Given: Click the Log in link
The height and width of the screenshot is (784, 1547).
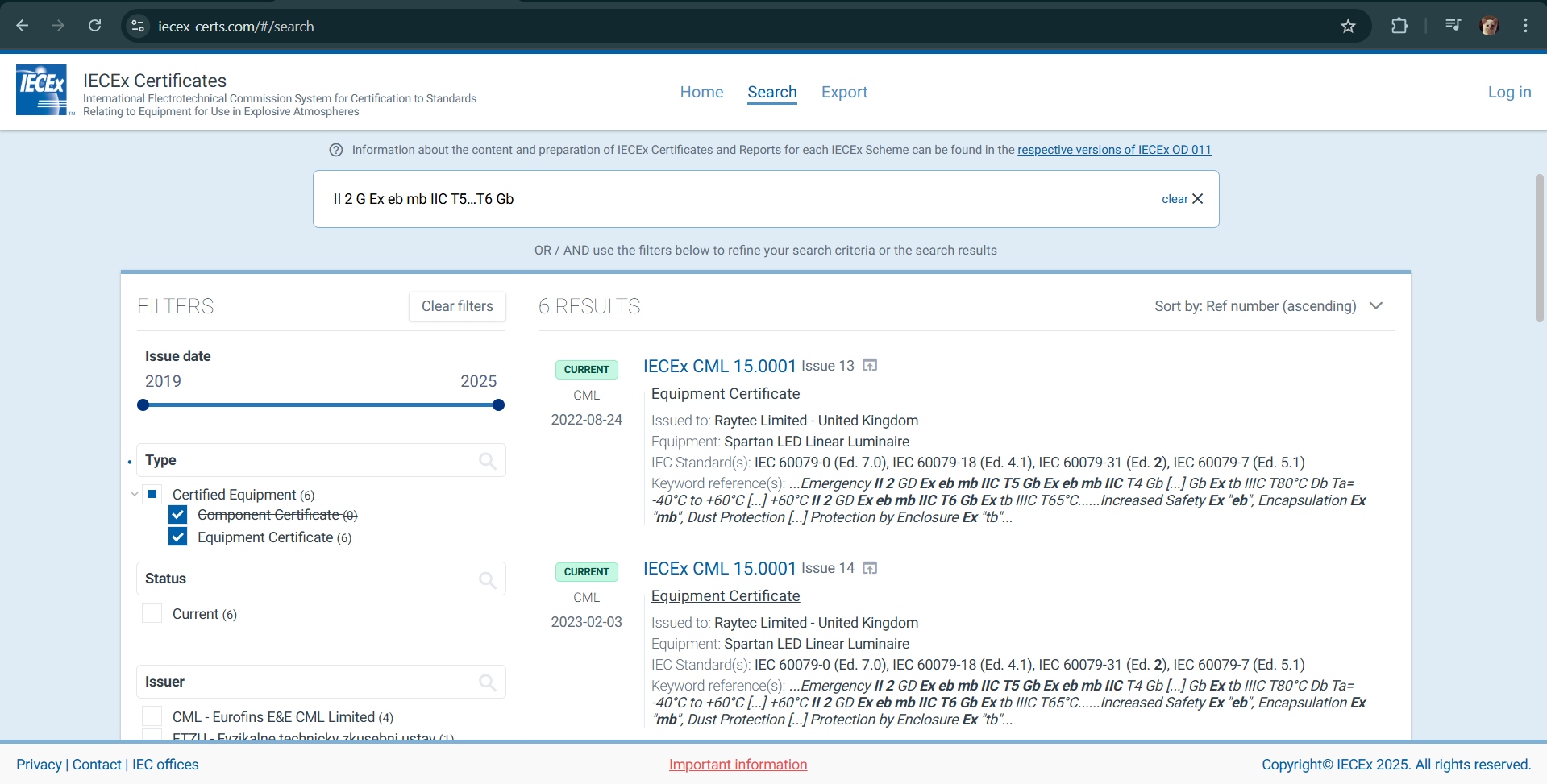Looking at the screenshot, I should coord(1509,92).
